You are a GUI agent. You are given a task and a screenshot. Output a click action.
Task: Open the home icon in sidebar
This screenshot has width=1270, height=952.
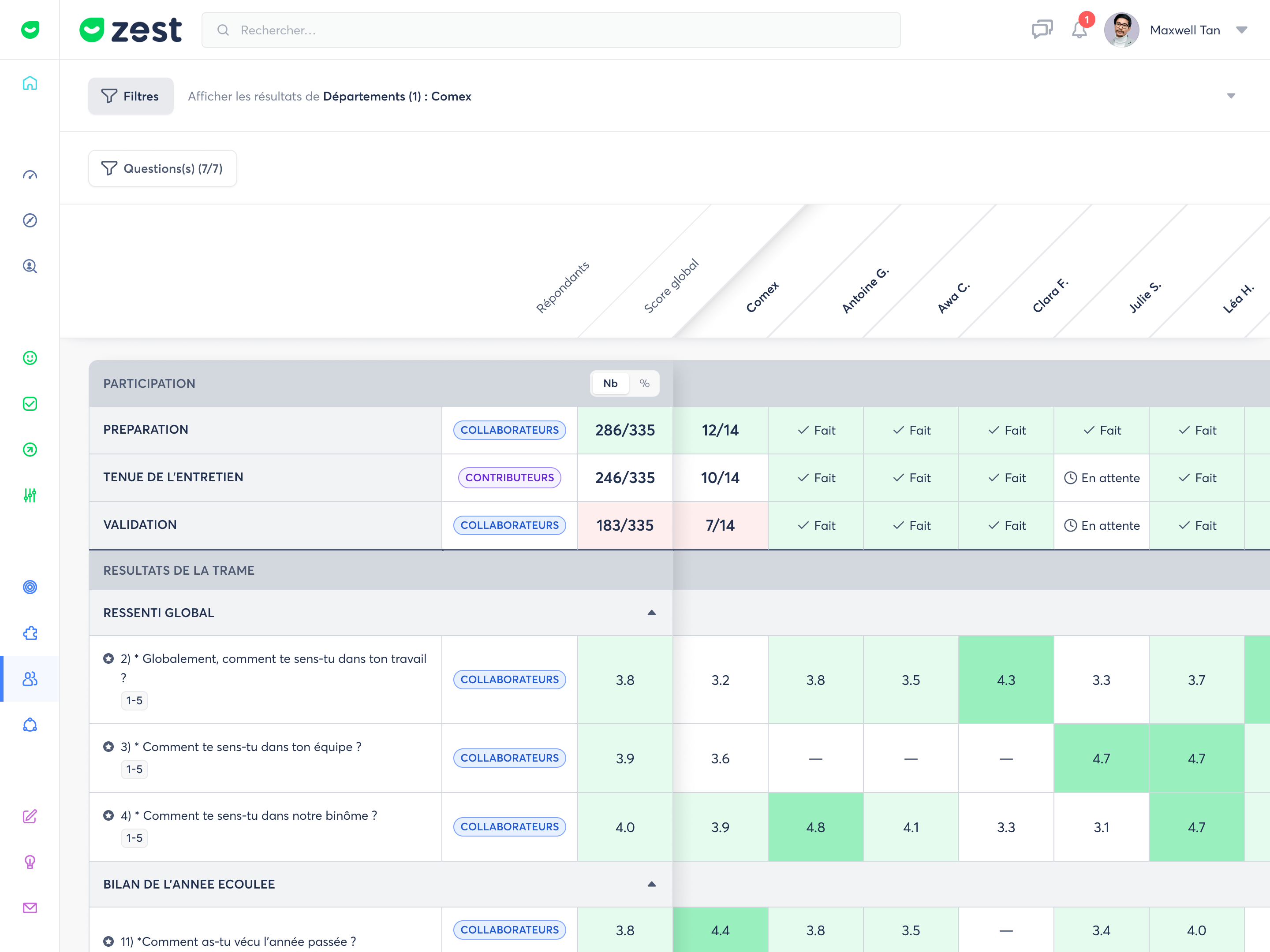click(30, 83)
